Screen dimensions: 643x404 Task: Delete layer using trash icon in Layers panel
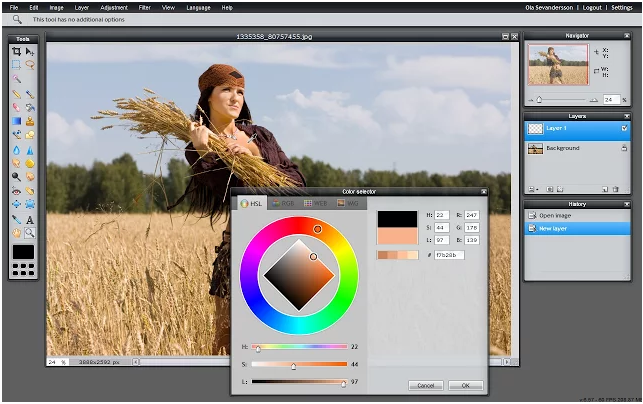(616, 188)
